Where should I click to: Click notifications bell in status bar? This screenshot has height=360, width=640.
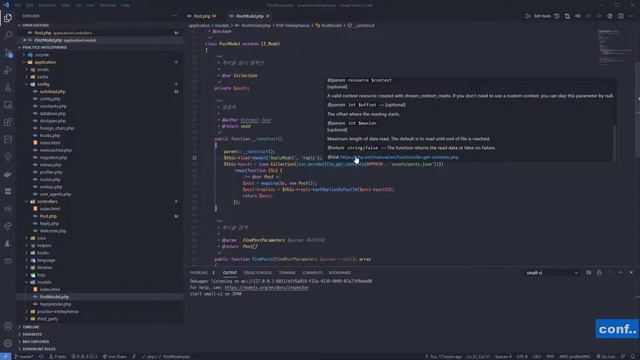click(633, 356)
